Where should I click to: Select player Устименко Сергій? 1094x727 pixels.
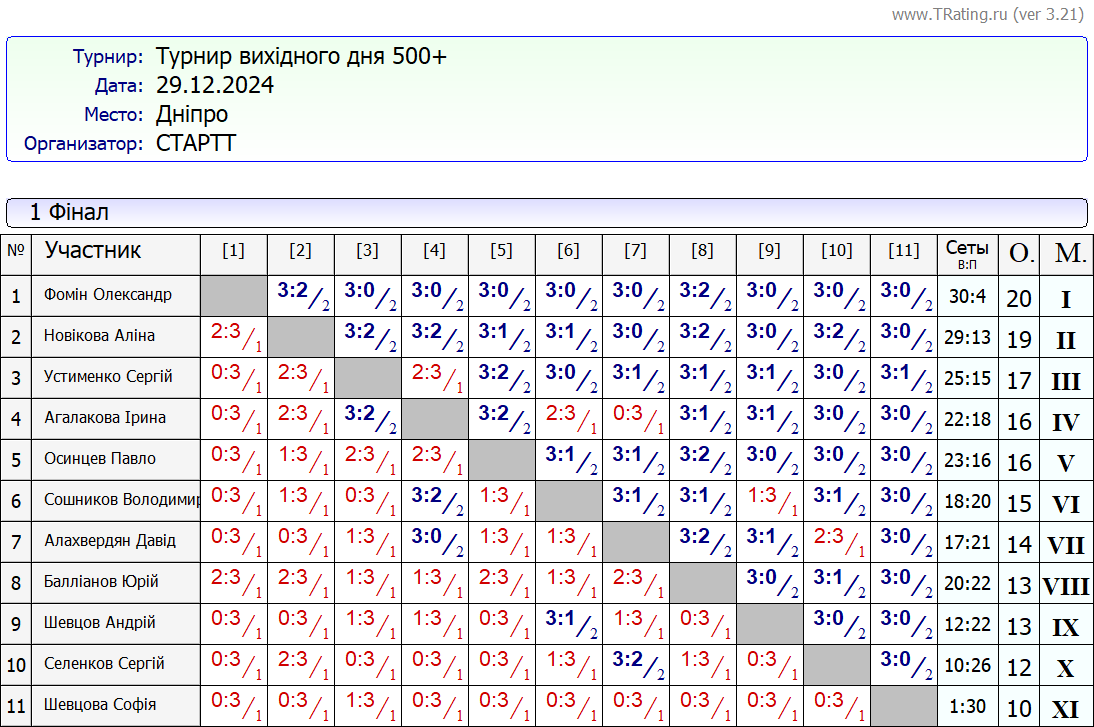coord(108,377)
